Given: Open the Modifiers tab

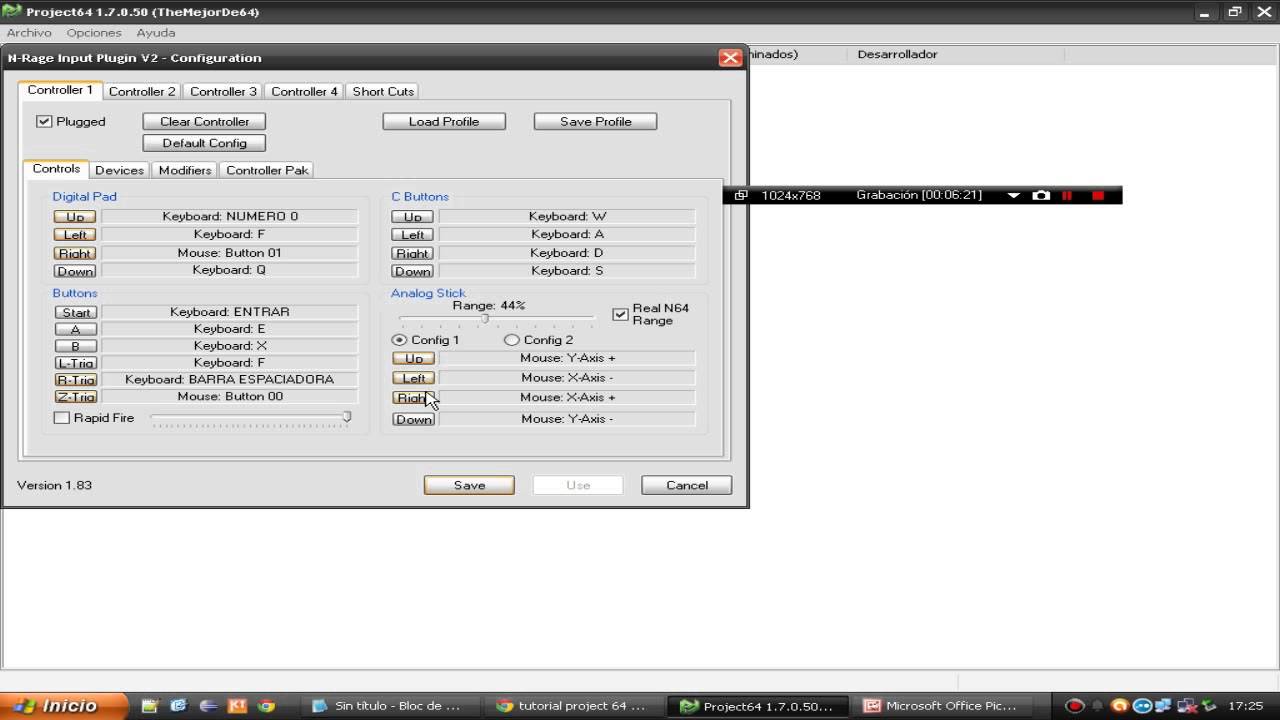Looking at the screenshot, I should pos(185,170).
